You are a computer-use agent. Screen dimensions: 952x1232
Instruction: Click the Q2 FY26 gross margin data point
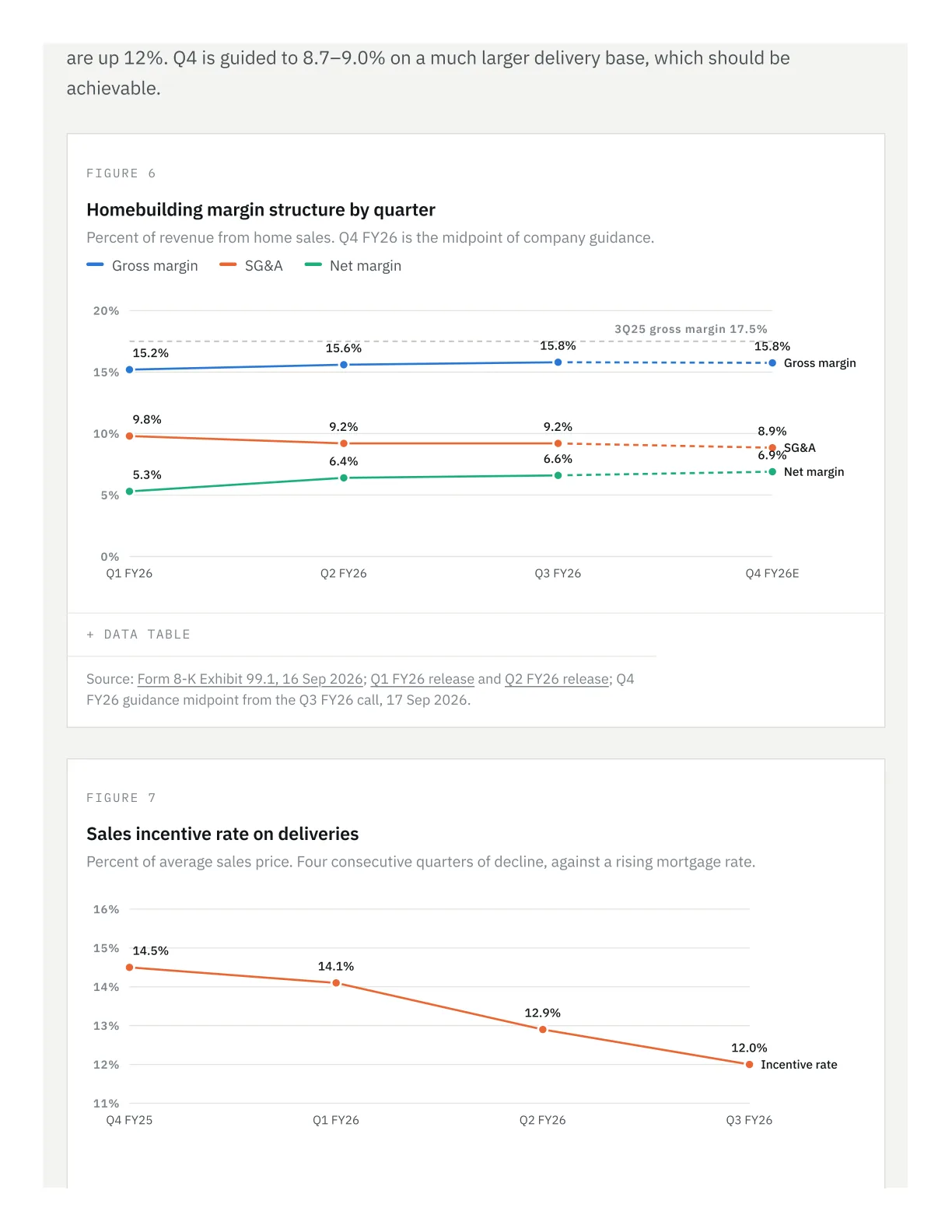click(x=344, y=365)
